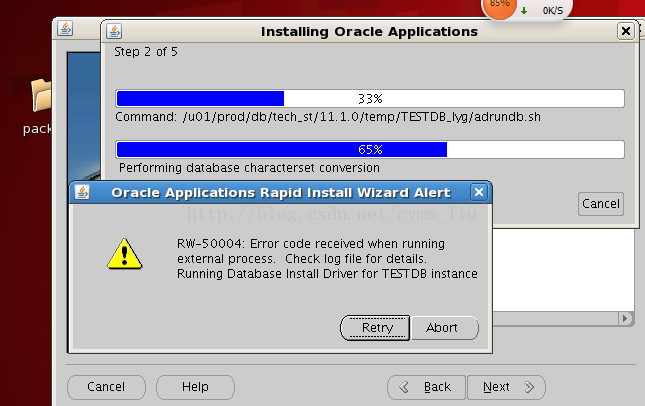Go Back in the install wizard
Image resolution: width=645 pixels, height=406 pixels.
[x=426, y=387]
